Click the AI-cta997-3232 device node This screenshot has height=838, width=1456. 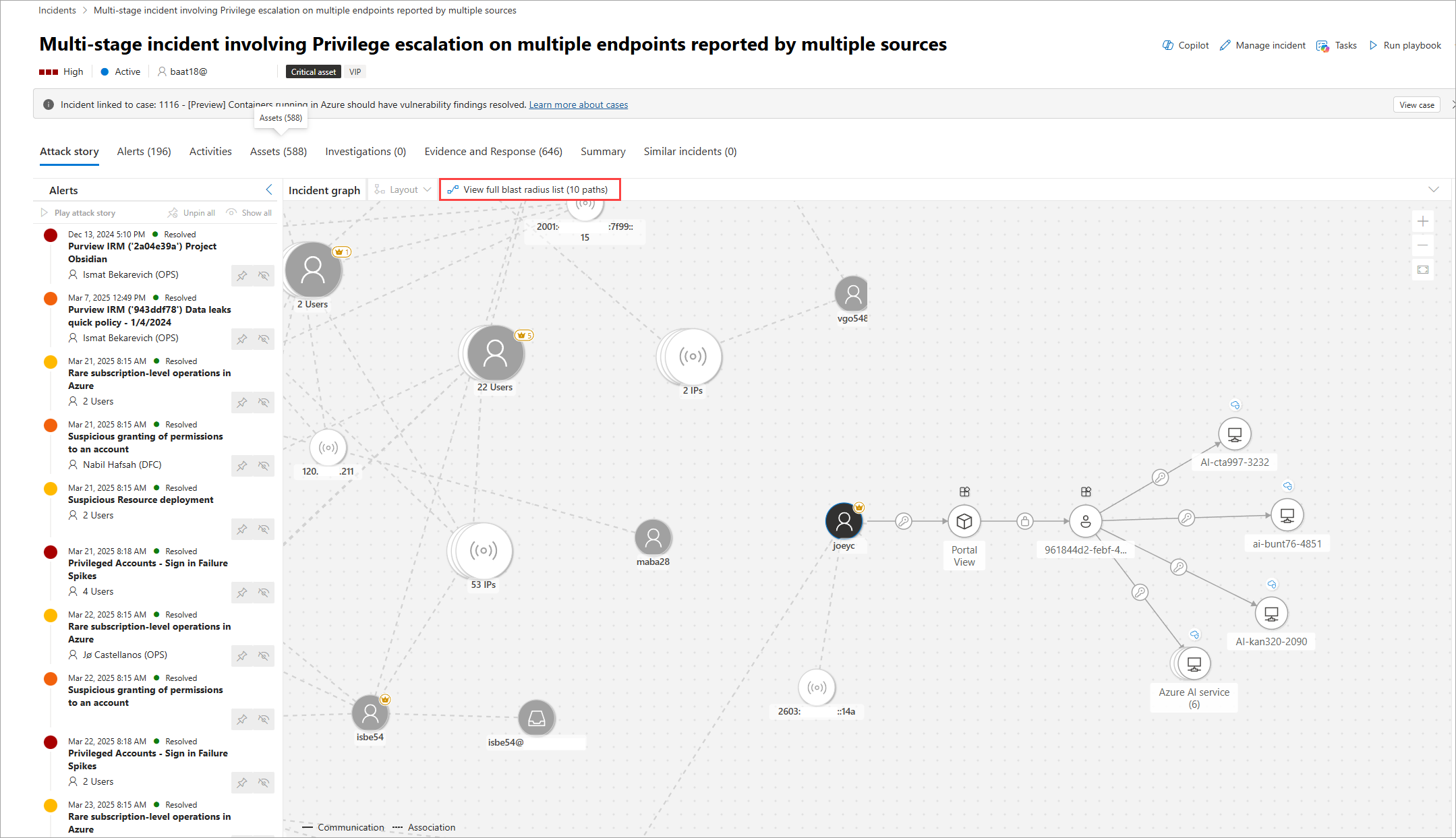pyautogui.click(x=1234, y=435)
